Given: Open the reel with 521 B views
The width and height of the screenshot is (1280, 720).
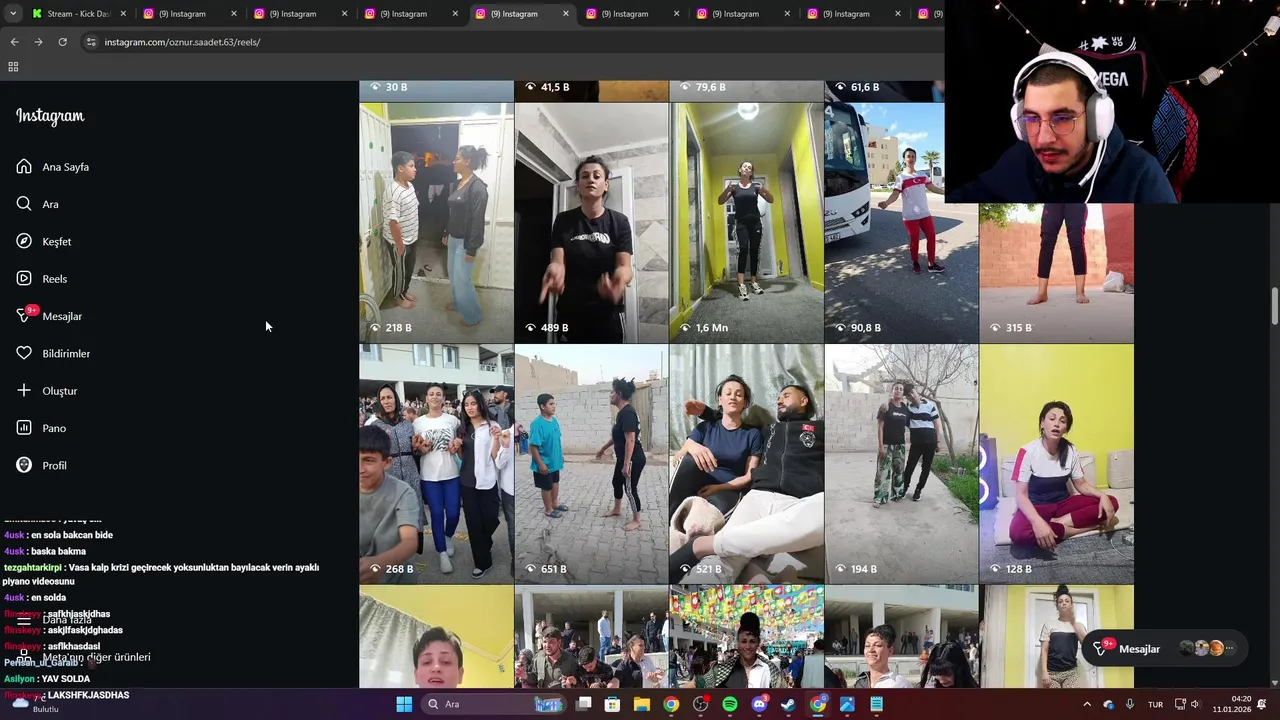Looking at the screenshot, I should [746, 464].
